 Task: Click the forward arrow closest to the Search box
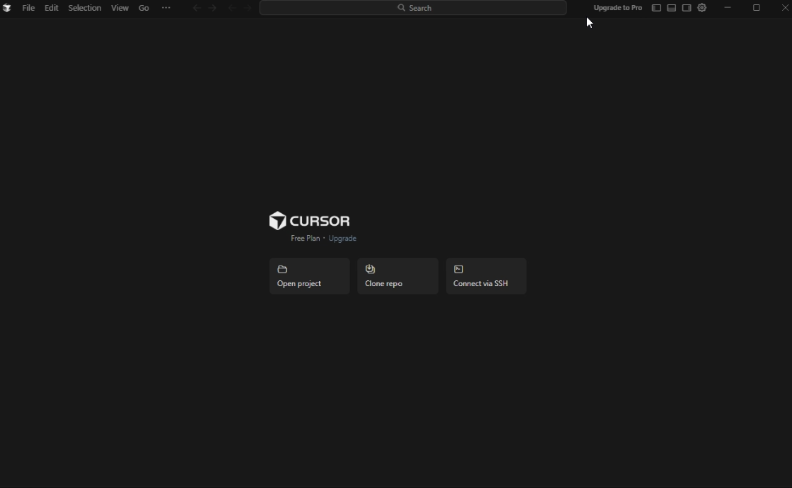pos(247,8)
